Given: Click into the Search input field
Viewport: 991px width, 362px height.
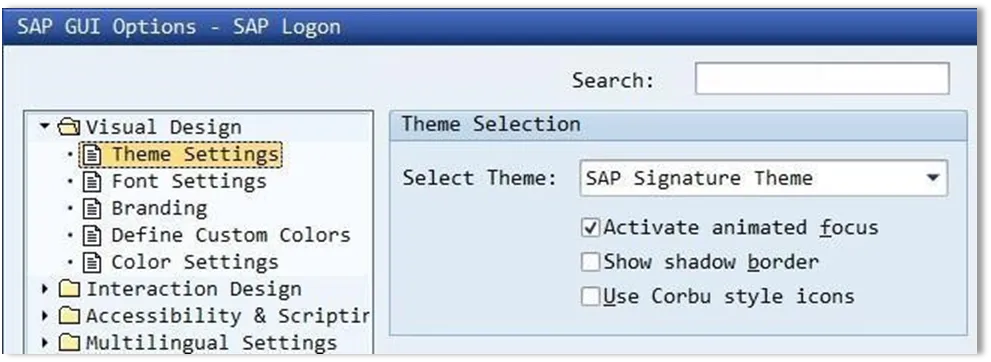Looking at the screenshot, I should [x=822, y=79].
